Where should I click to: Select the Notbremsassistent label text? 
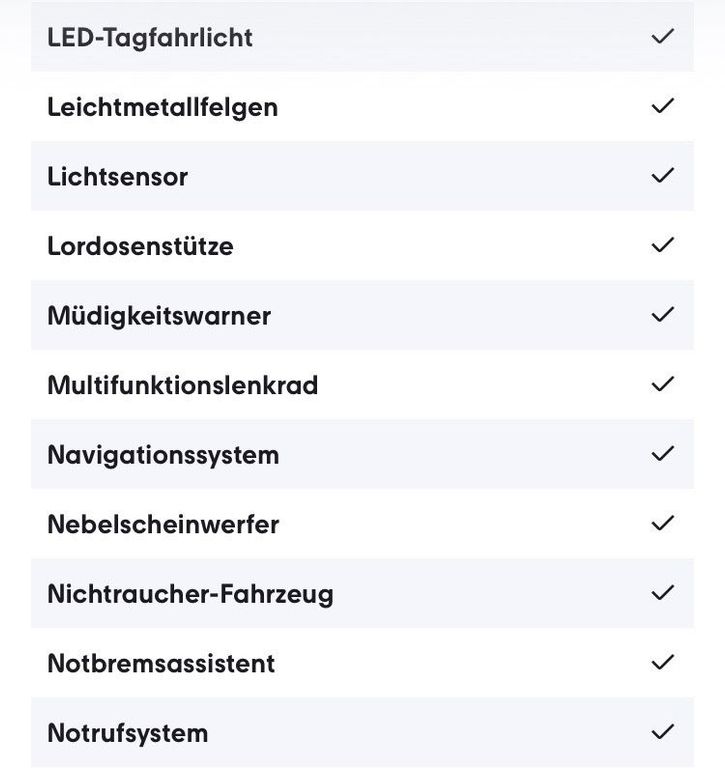tap(161, 663)
